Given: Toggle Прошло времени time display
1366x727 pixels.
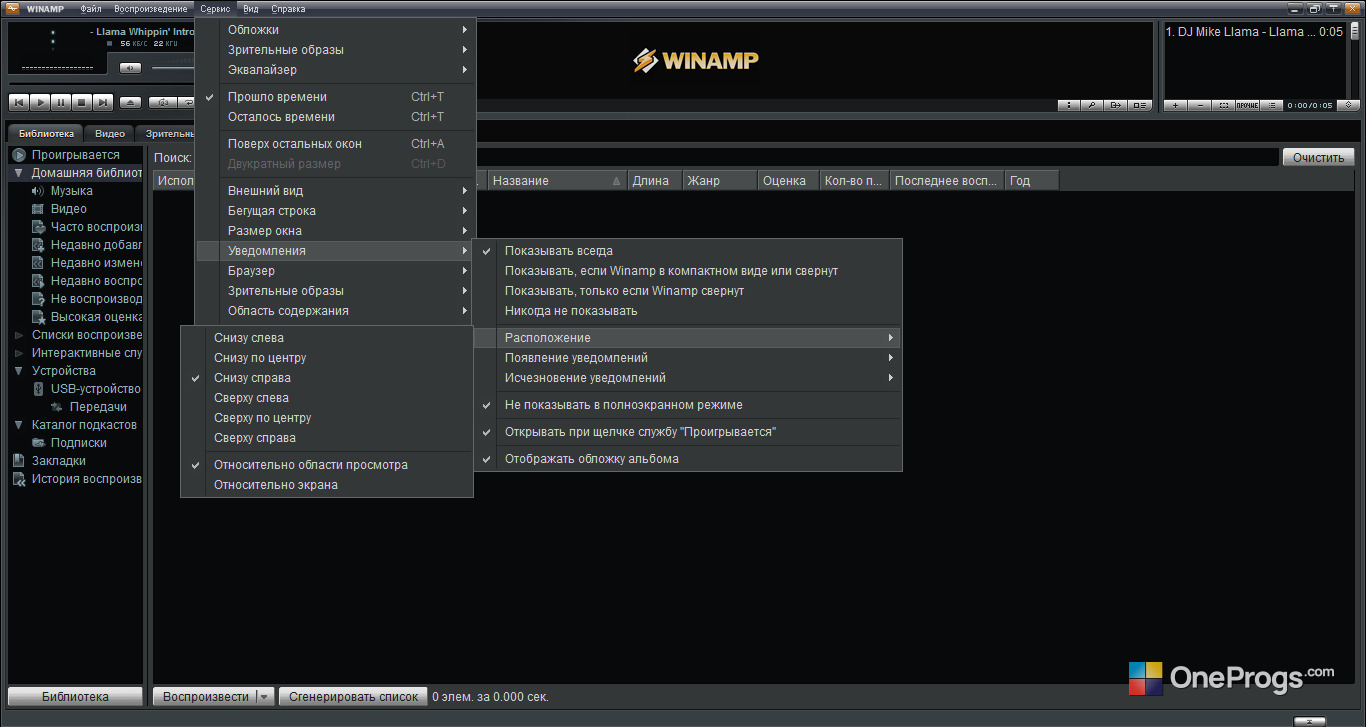Looking at the screenshot, I should coord(336,97).
